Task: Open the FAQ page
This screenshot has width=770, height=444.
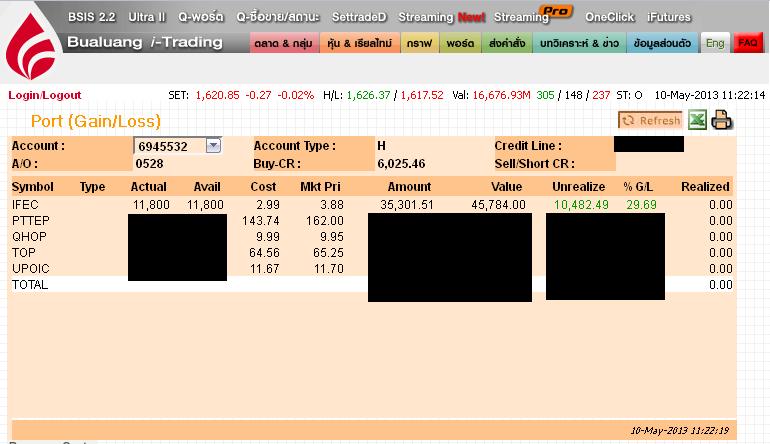Action: [x=747, y=44]
